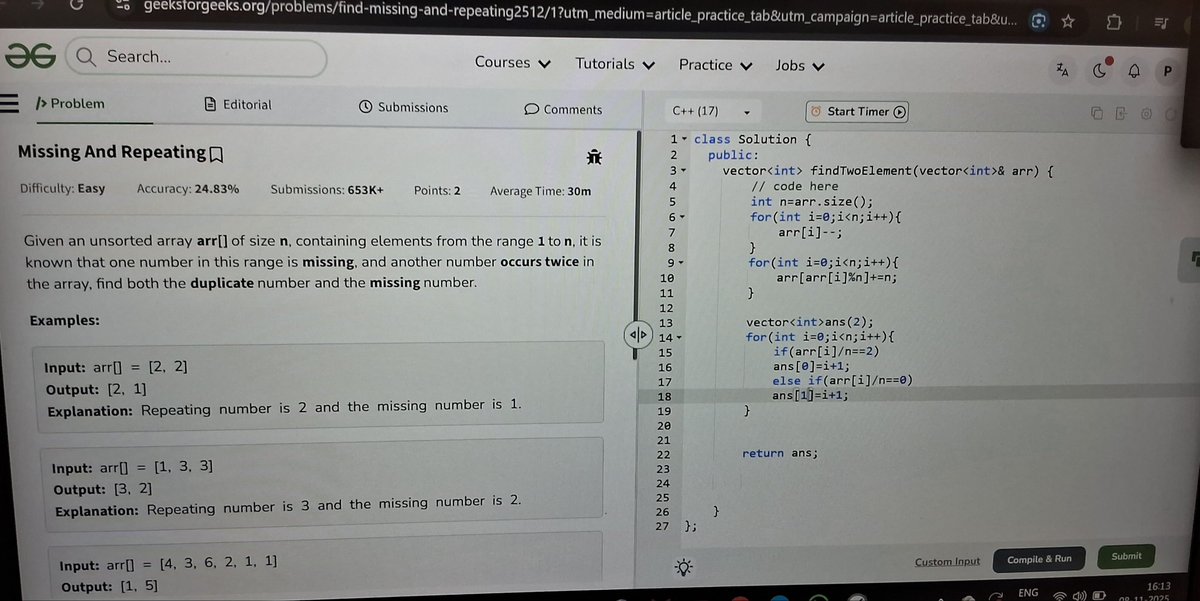
Task: Click the 'Missing And Repeating' title text
Action: (112, 153)
